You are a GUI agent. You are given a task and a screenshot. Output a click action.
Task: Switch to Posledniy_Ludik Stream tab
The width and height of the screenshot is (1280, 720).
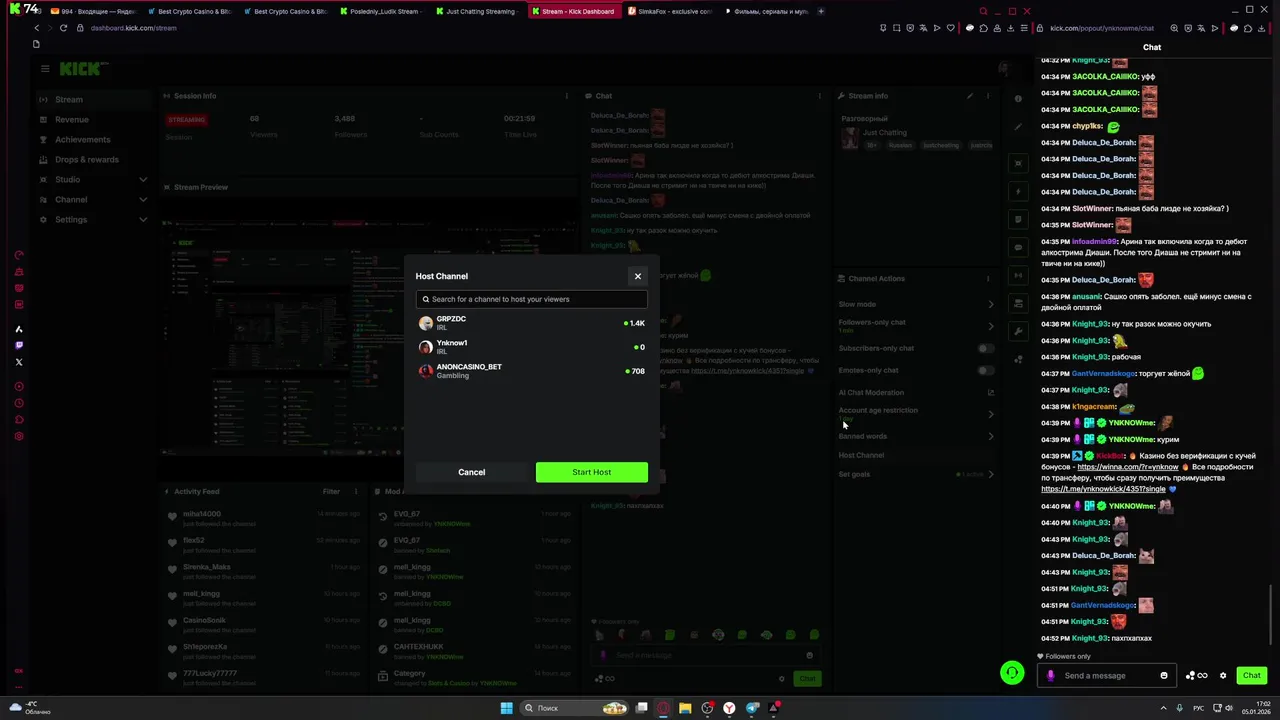click(384, 11)
